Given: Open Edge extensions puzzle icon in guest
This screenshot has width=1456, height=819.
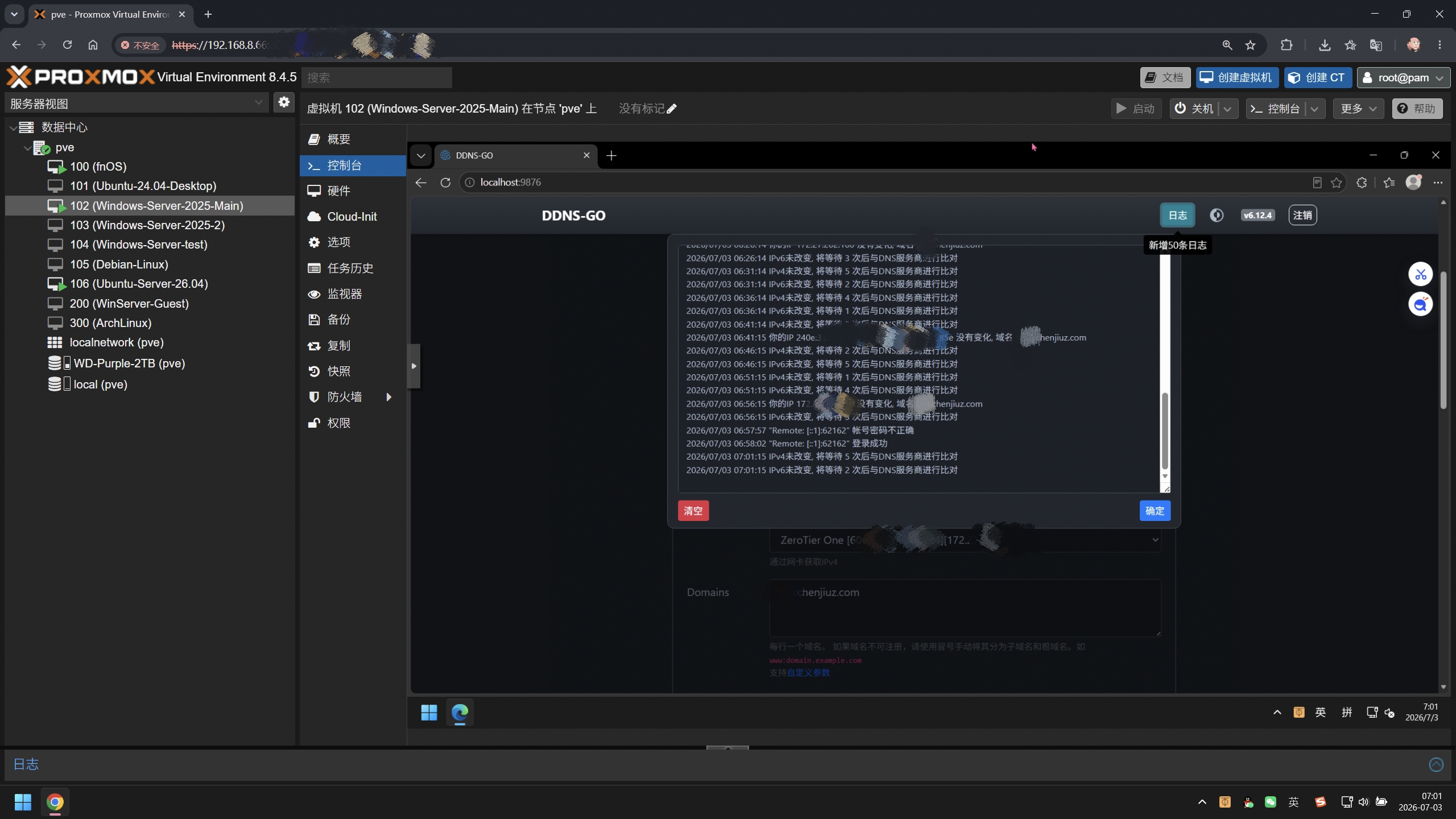Looking at the screenshot, I should [x=1362, y=183].
